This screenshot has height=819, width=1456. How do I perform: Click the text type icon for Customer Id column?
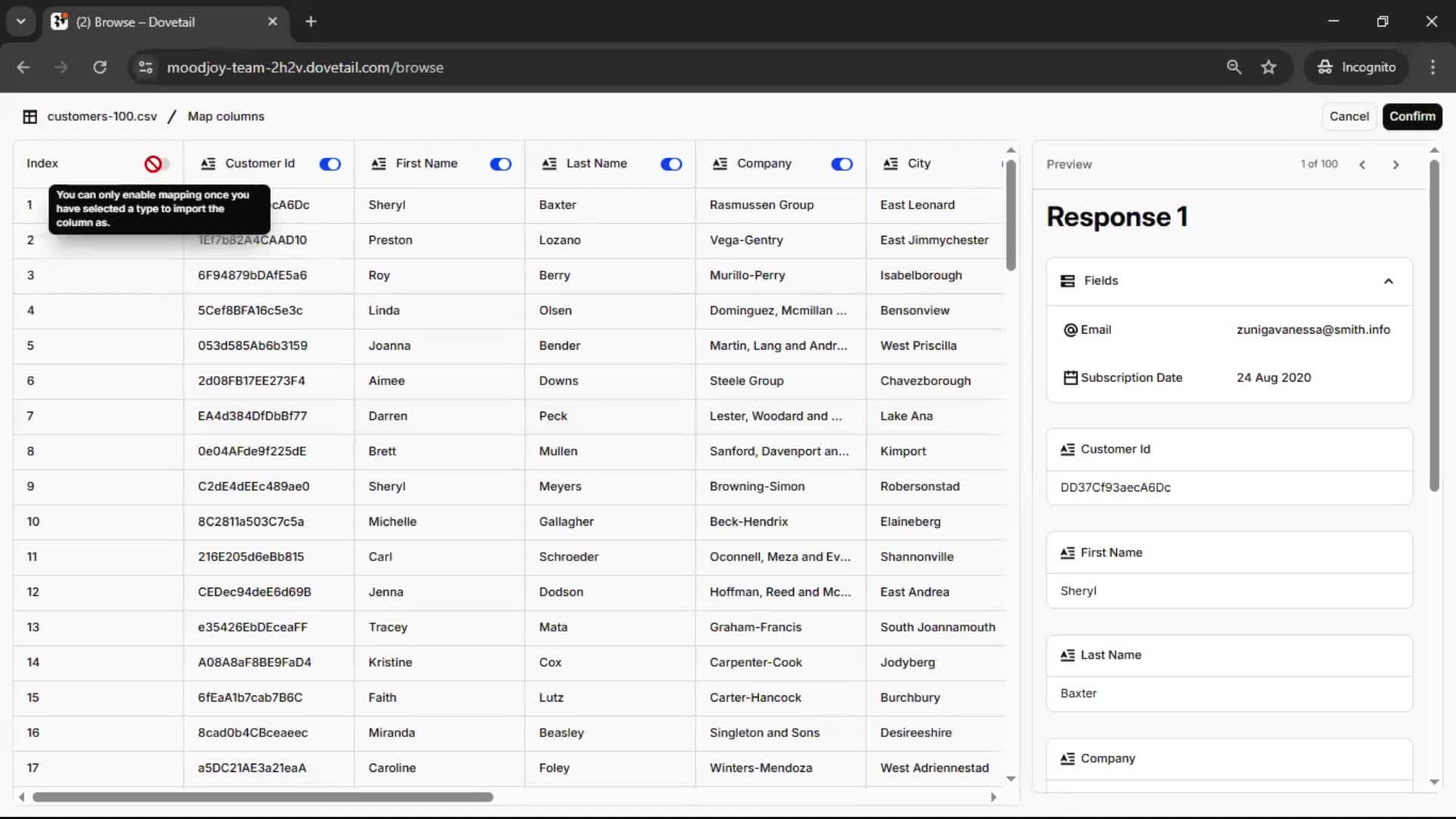coord(208,164)
